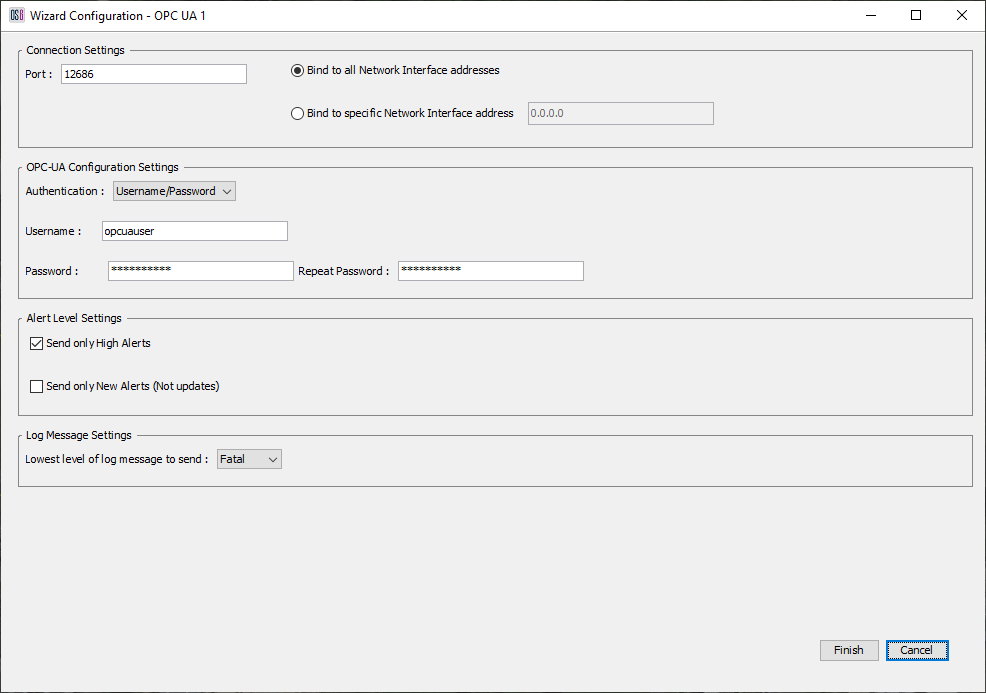986x693 pixels.
Task: Click the 0.0.0.0 interface address field
Action: click(x=620, y=114)
